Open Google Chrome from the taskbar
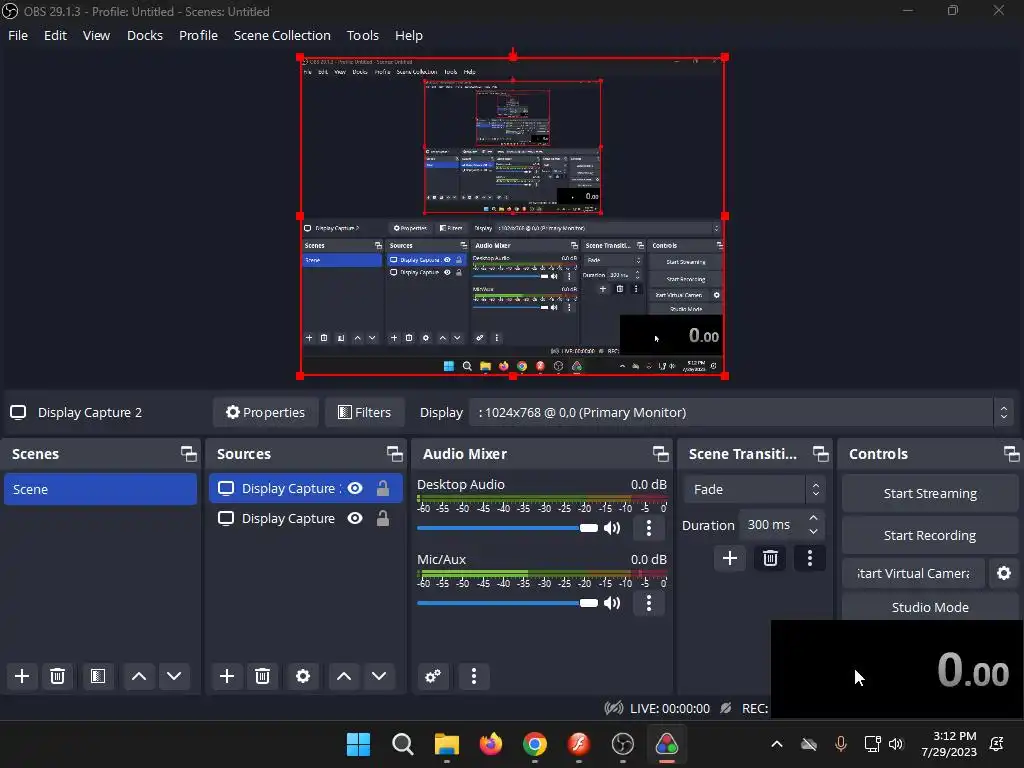The width and height of the screenshot is (1024, 768). pos(535,744)
